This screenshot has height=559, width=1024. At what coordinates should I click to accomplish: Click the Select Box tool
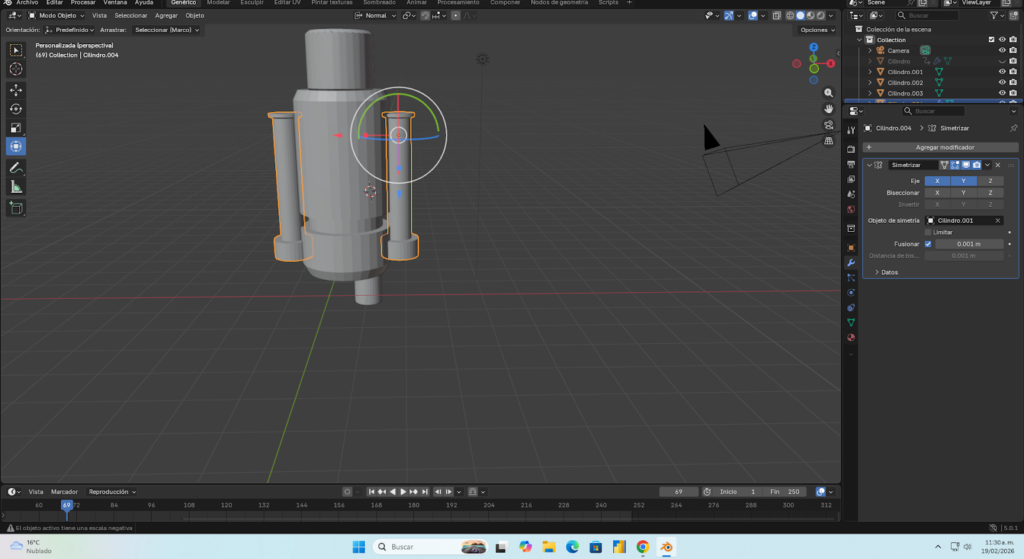coord(16,50)
